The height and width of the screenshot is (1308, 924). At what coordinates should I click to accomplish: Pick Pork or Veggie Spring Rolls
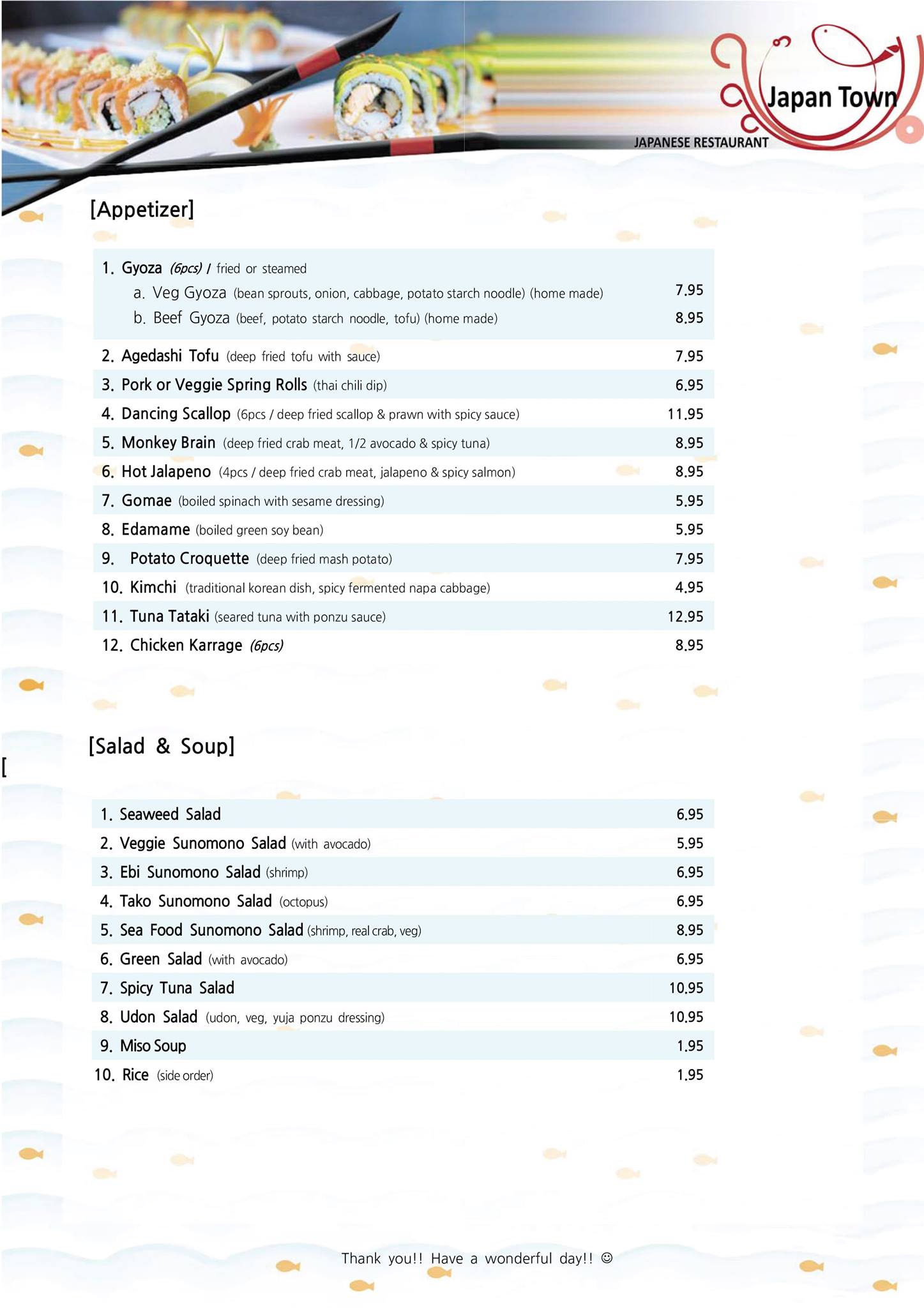pyautogui.click(x=214, y=384)
